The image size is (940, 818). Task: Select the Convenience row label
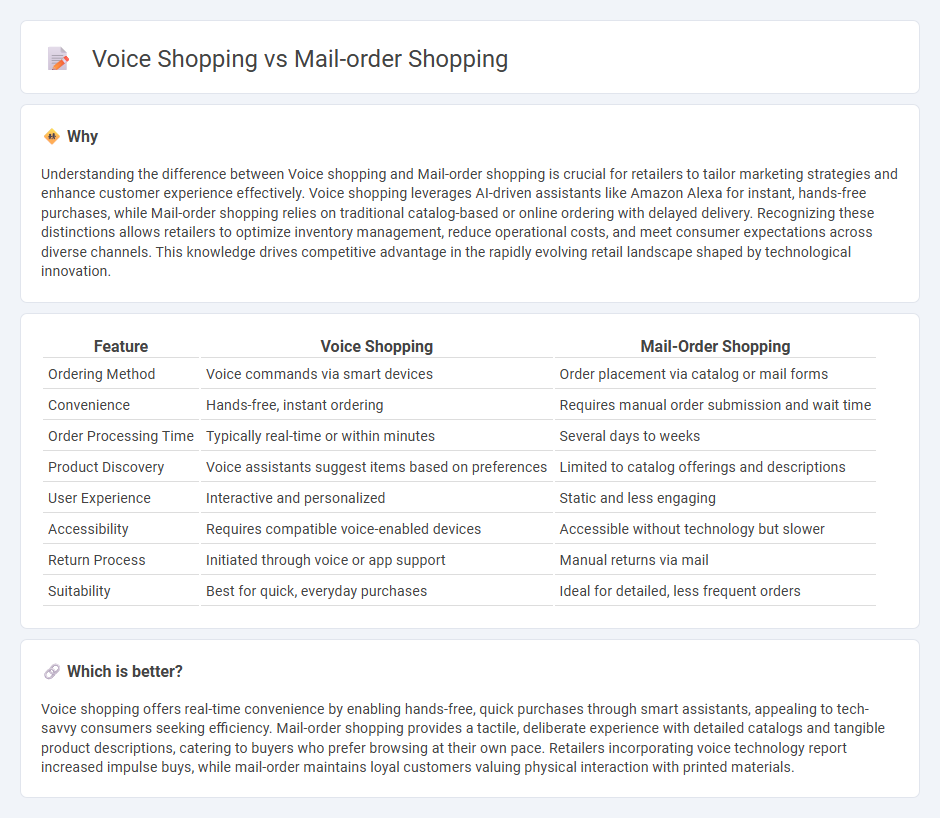89,405
